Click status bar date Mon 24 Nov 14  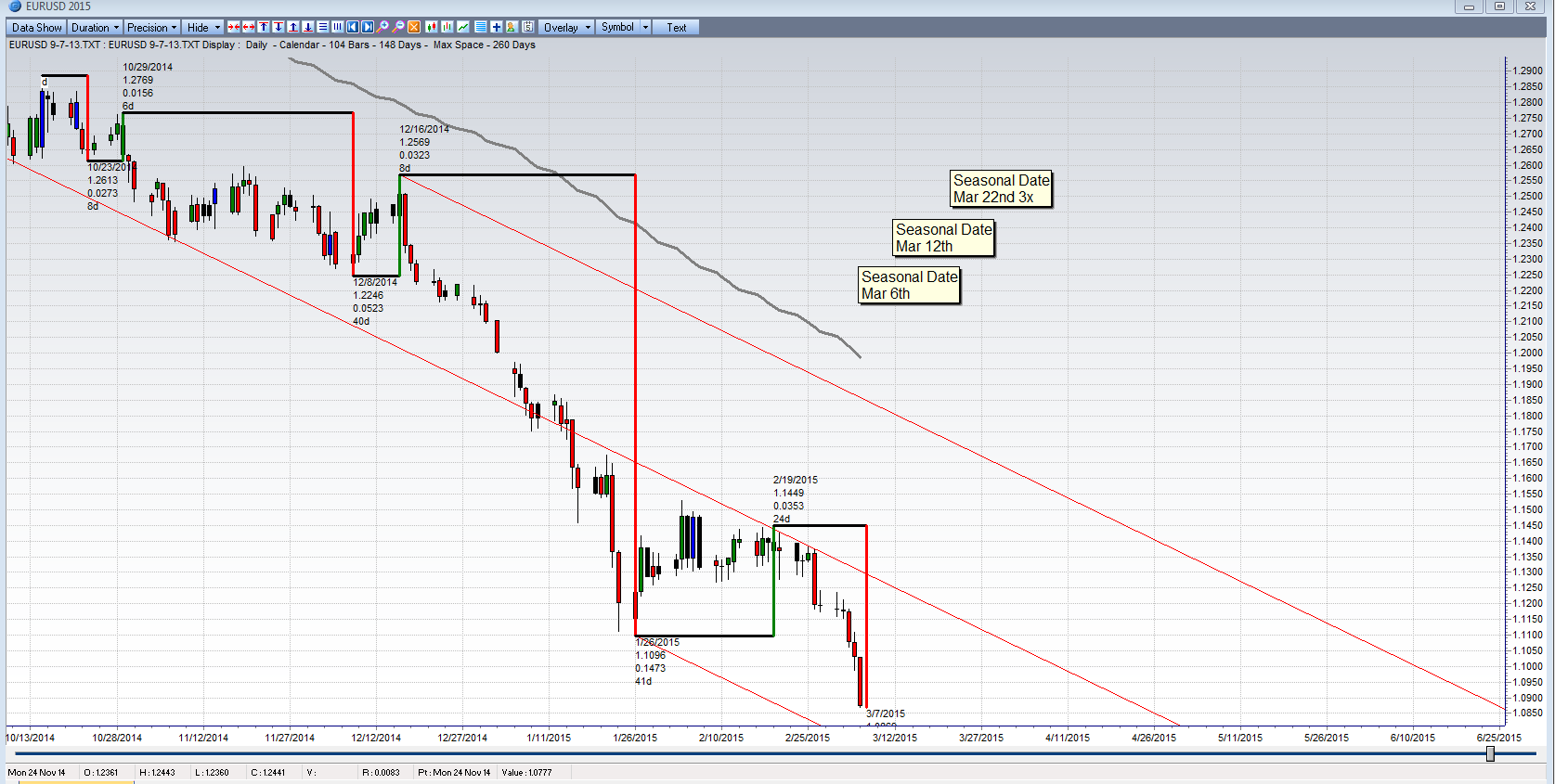click(x=37, y=772)
